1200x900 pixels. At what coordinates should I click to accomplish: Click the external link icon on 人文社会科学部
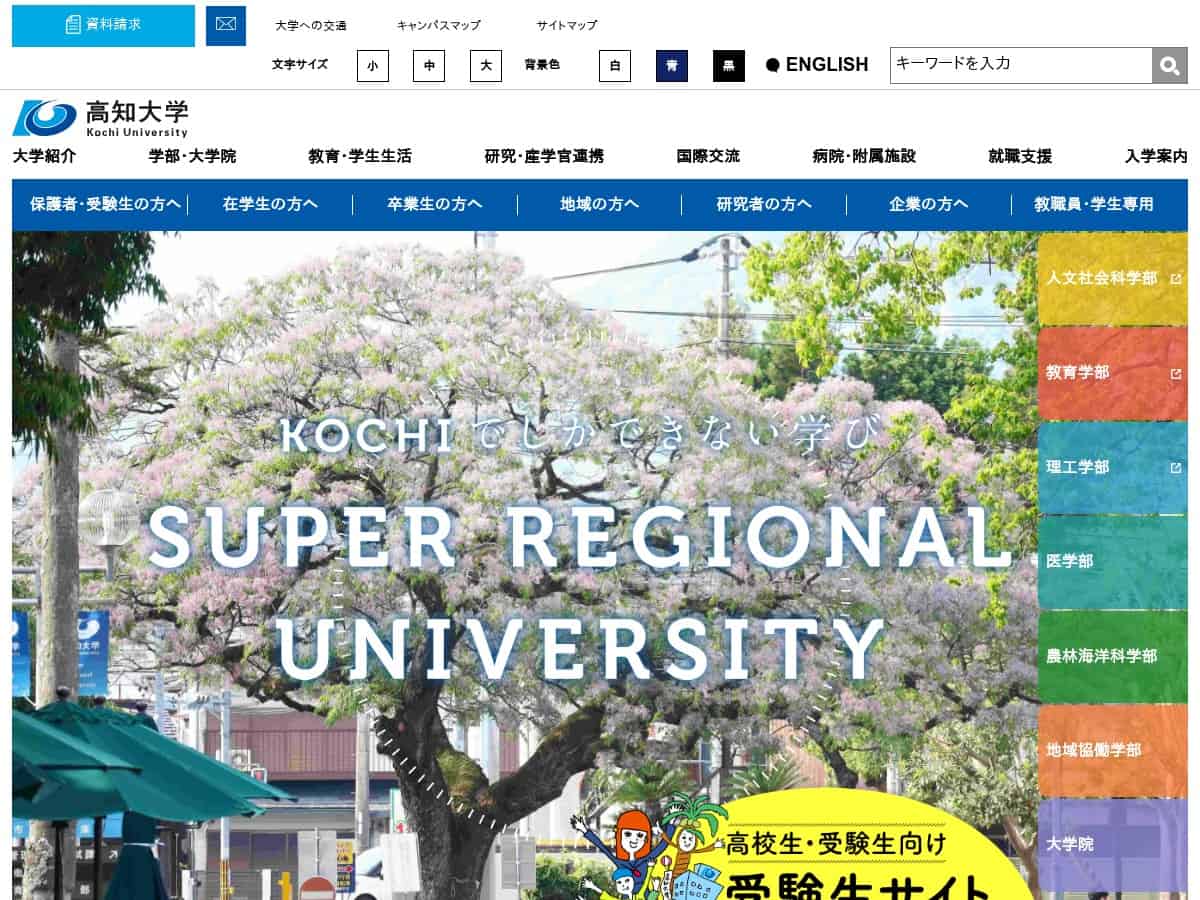[x=1176, y=279]
